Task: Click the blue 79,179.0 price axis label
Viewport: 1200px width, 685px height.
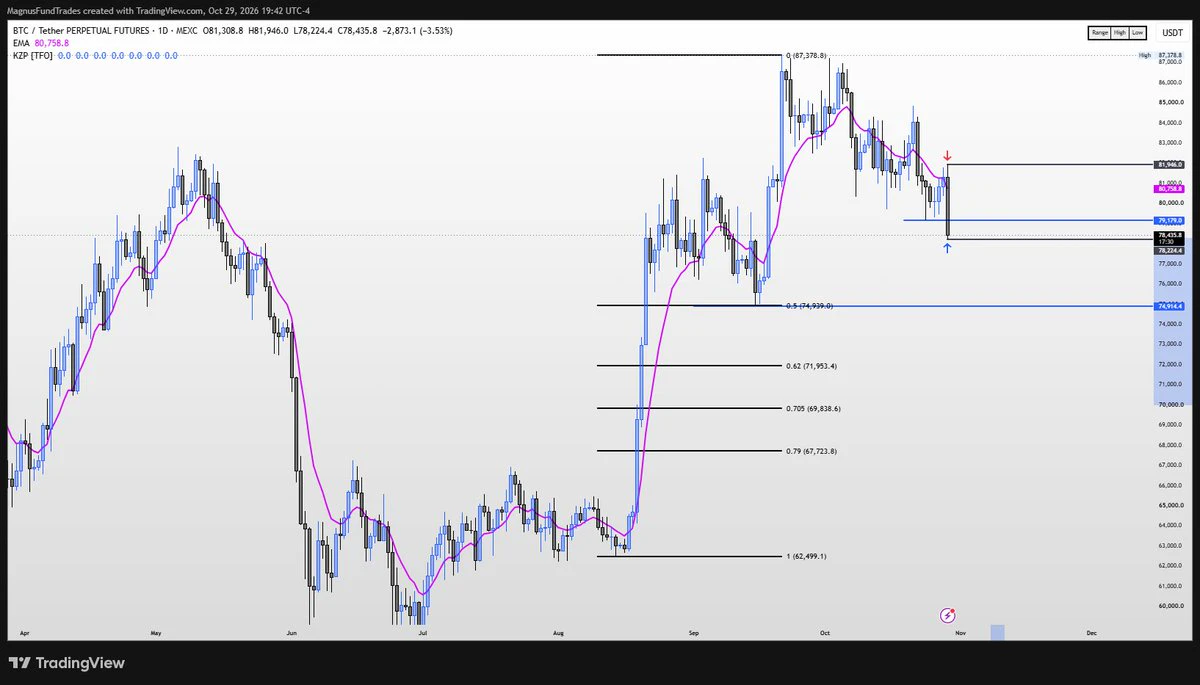Action: [x=1170, y=220]
